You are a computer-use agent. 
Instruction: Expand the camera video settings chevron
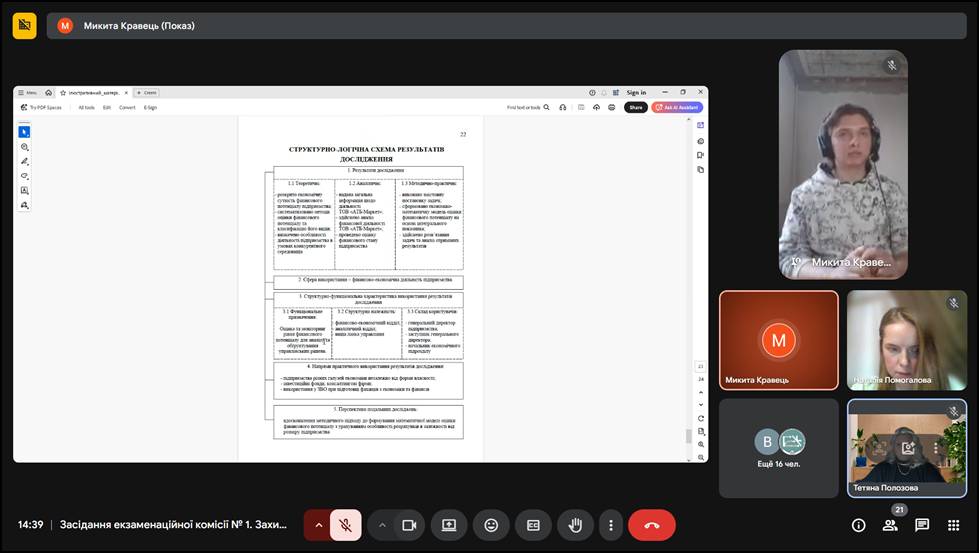(382, 525)
